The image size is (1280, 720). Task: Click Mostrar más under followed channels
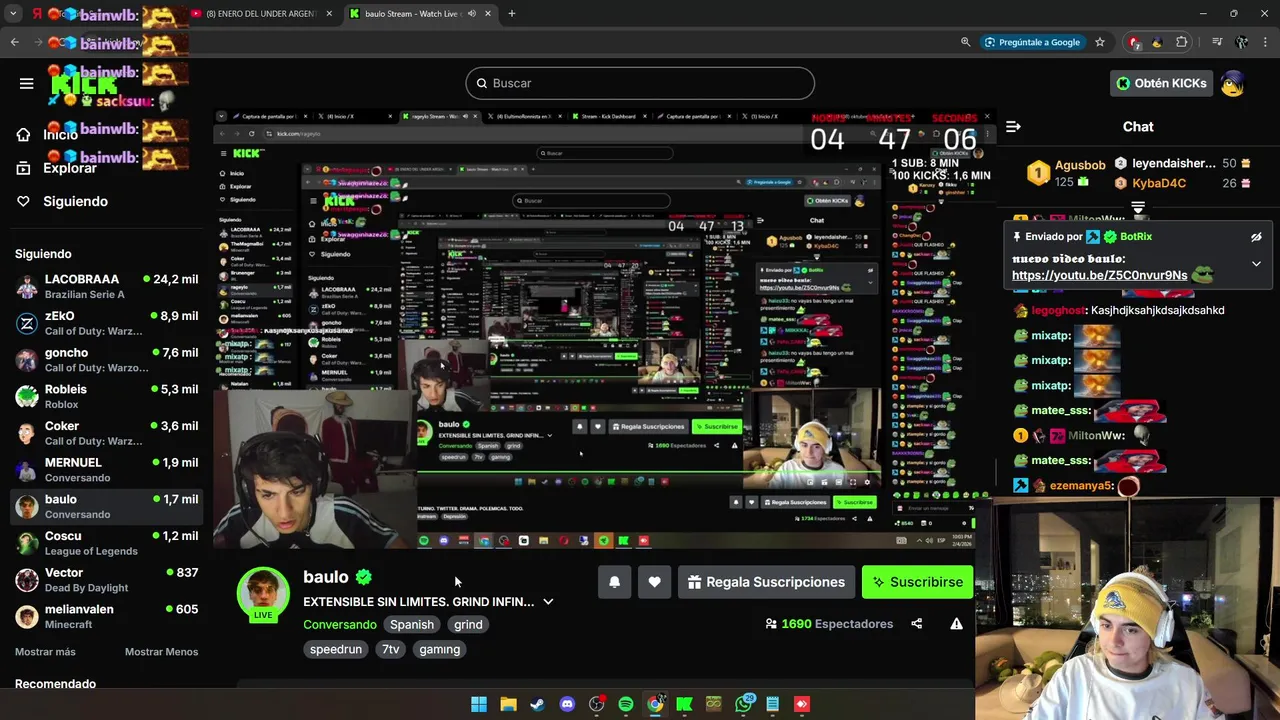pyautogui.click(x=45, y=652)
